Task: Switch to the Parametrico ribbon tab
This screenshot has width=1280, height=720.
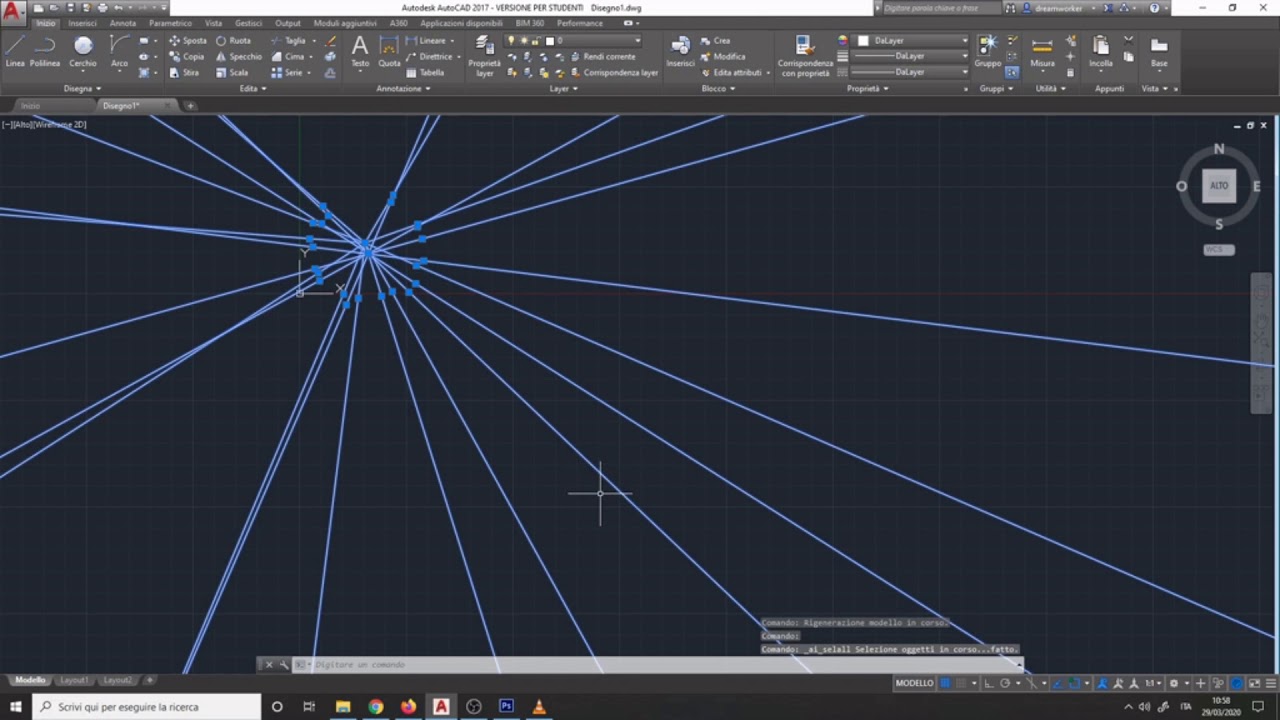Action: tap(170, 23)
